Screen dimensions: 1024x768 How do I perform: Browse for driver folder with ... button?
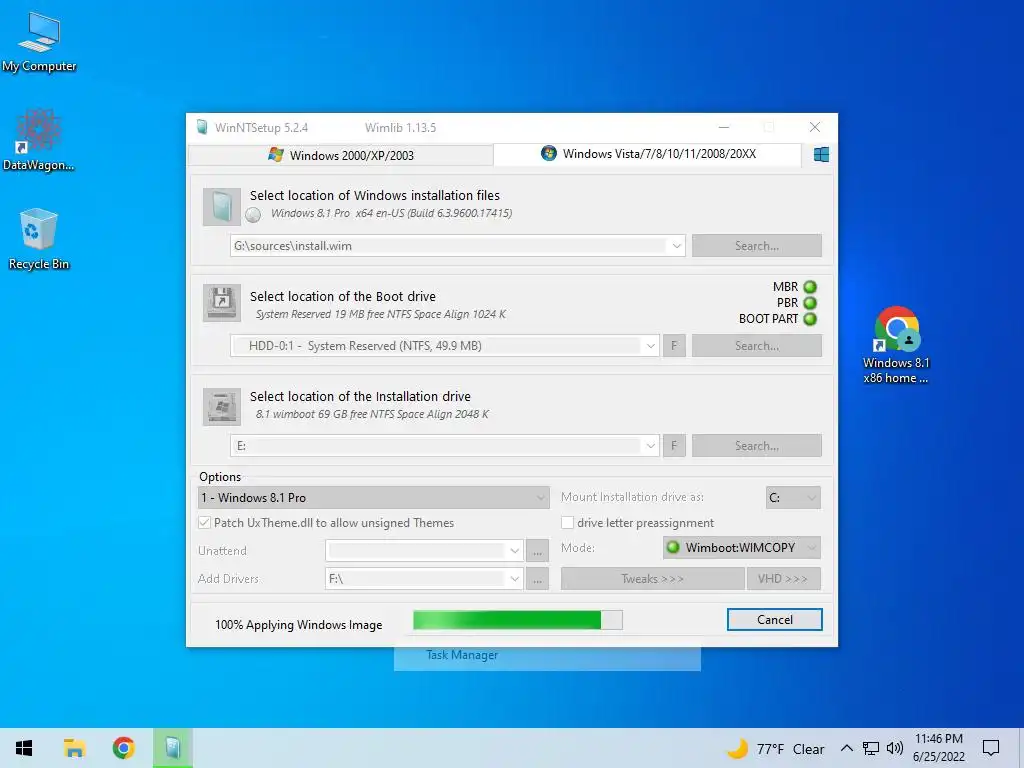(x=537, y=579)
